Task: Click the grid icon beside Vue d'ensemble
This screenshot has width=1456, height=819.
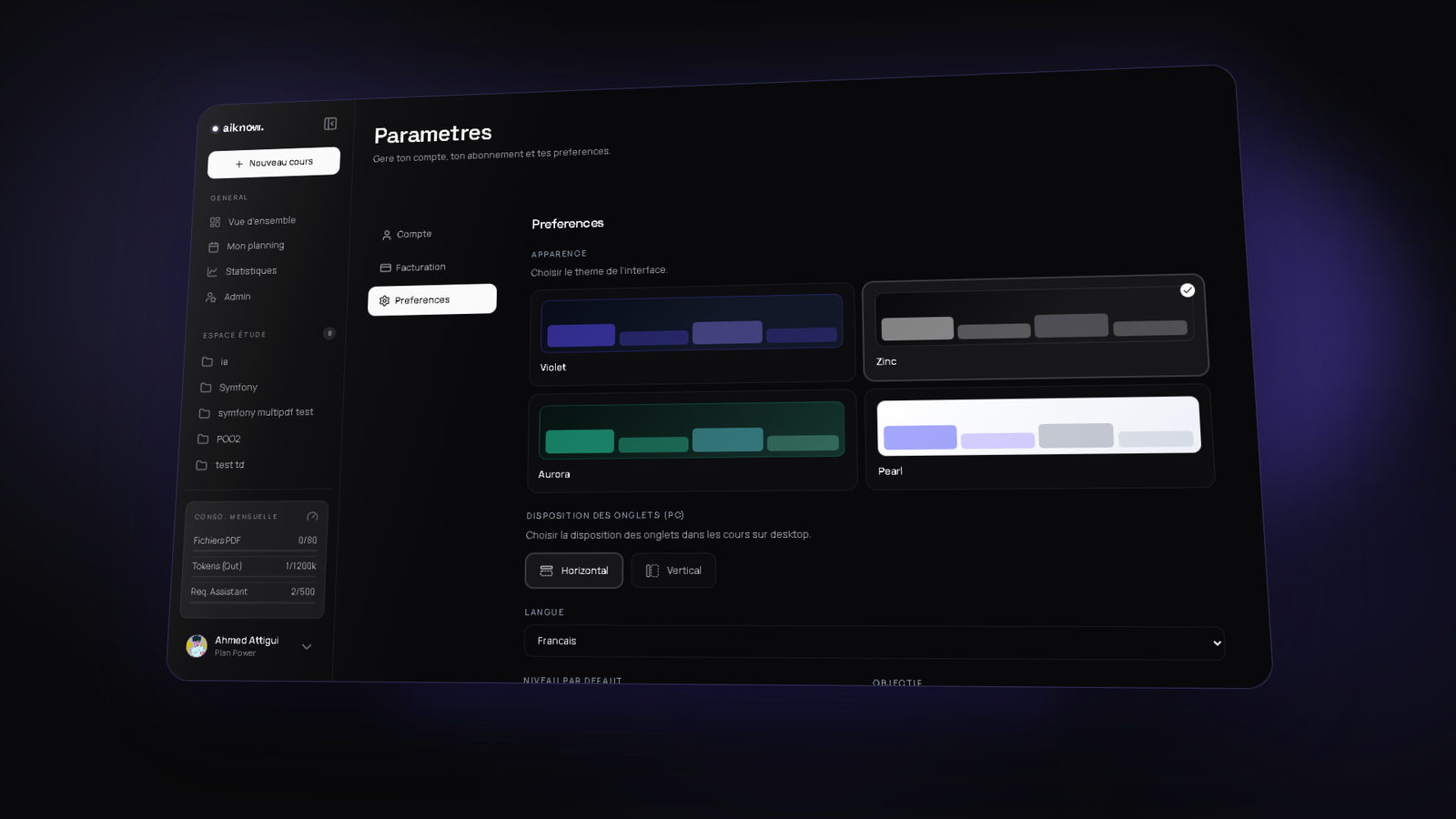Action: click(x=215, y=222)
